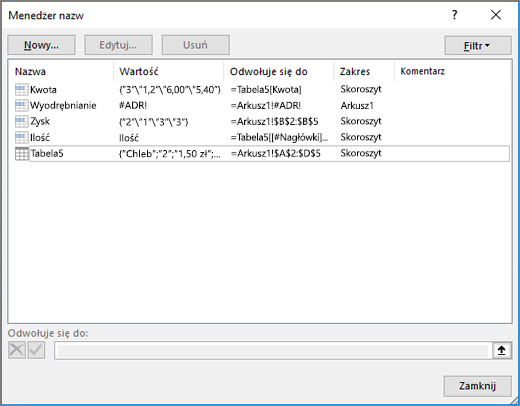Image resolution: width=520 pixels, height=406 pixels.
Task: Click the confirm checkmark icon near reference box
Action: click(x=36, y=350)
